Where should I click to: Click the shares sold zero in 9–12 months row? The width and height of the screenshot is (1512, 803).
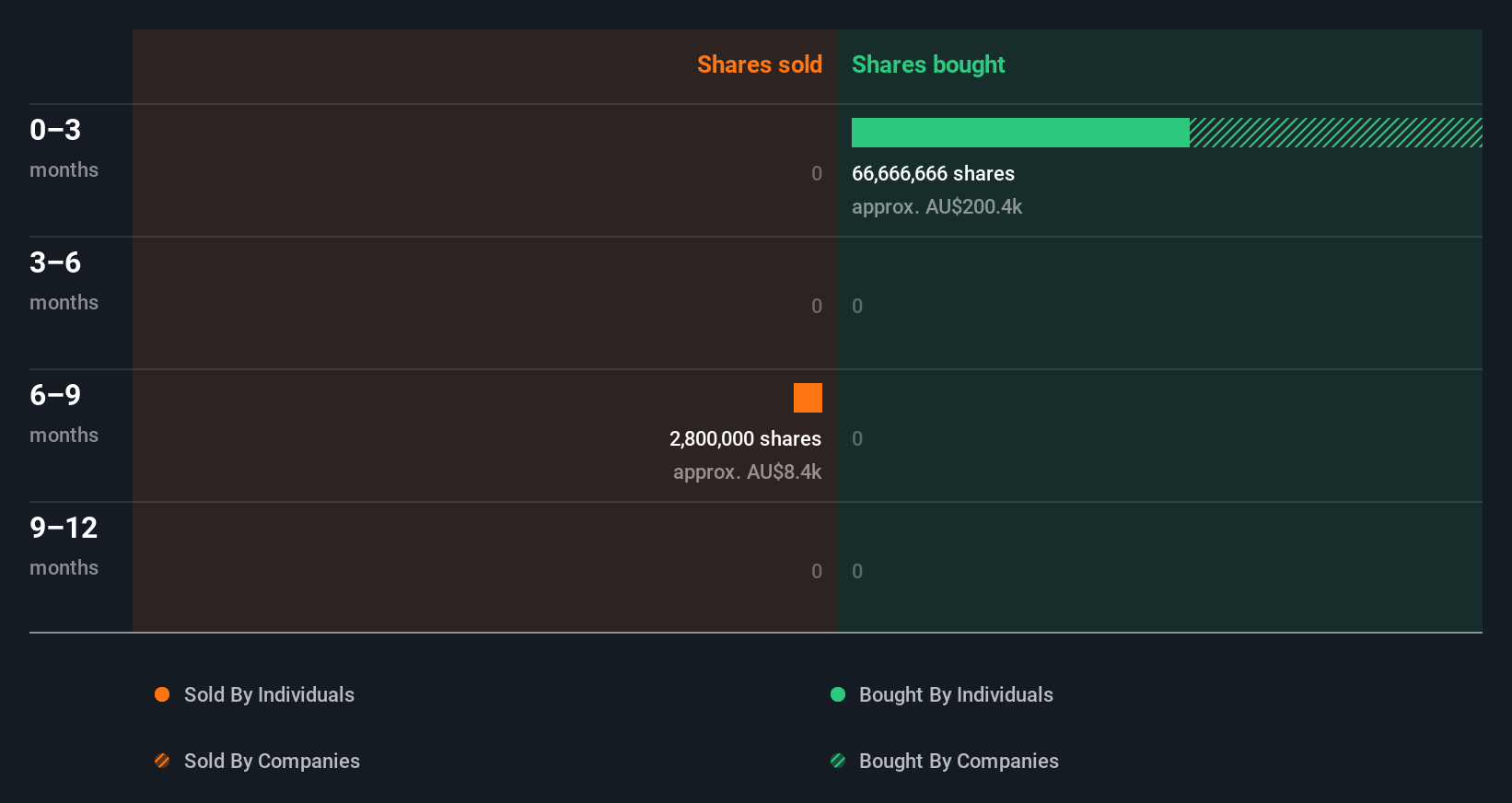click(817, 572)
